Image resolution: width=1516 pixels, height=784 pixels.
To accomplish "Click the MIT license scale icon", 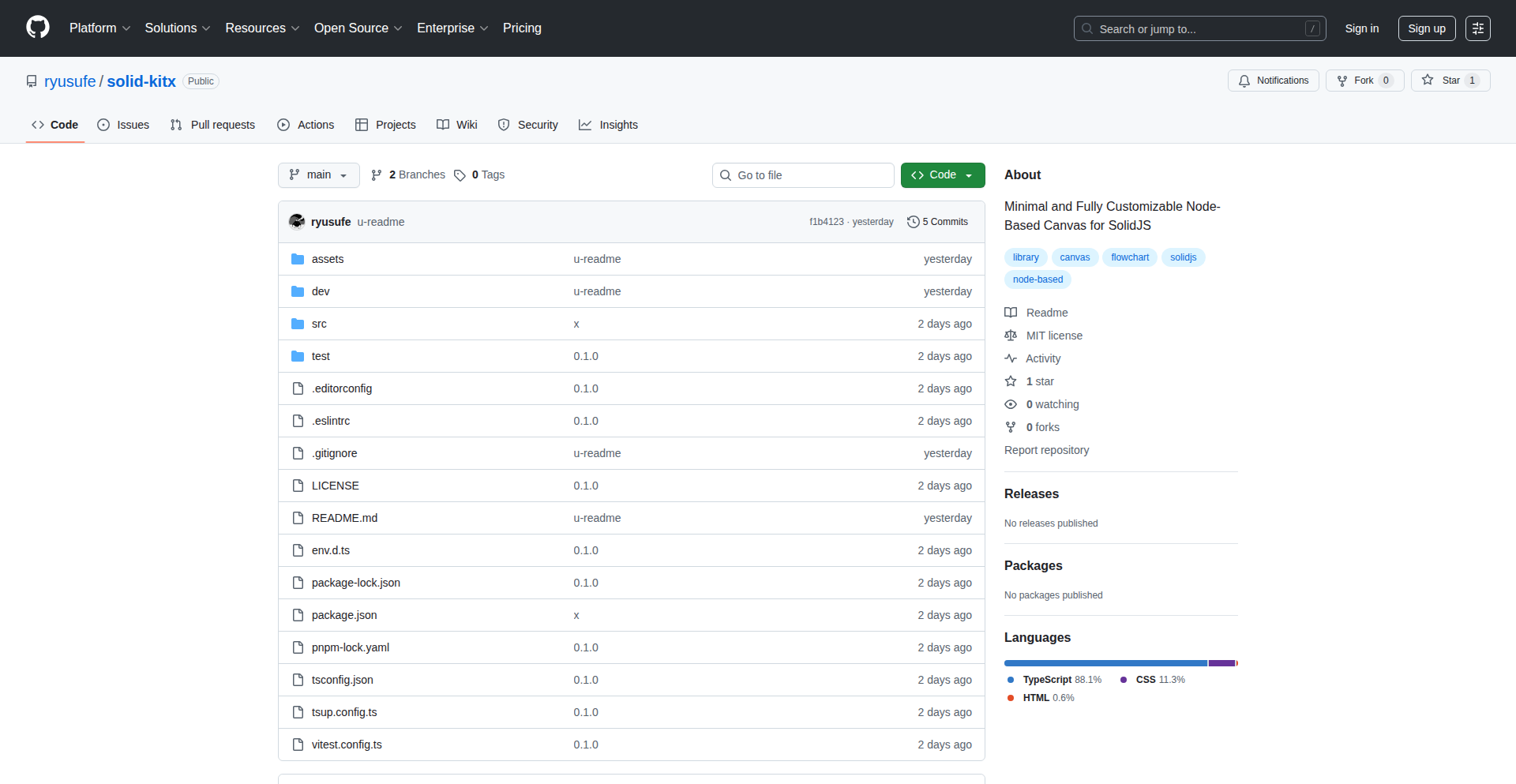I will [1011, 335].
